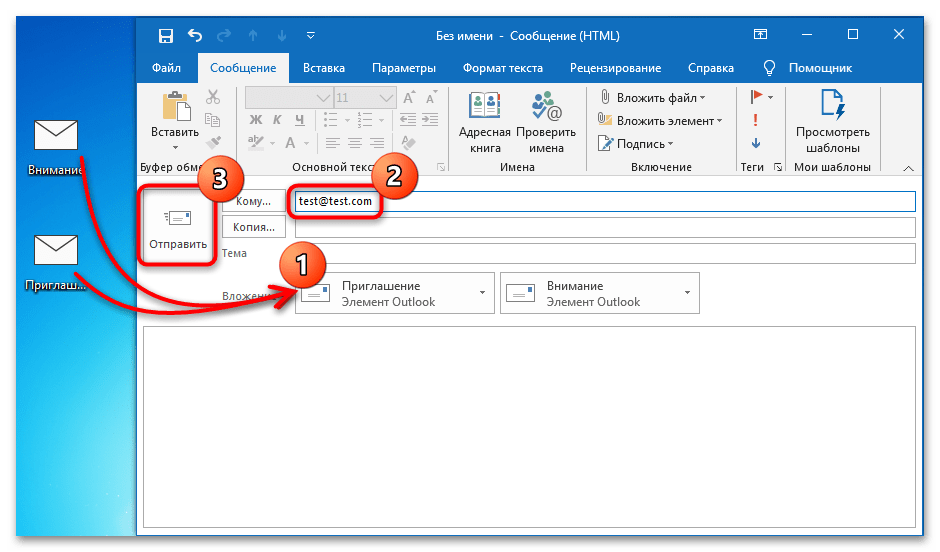Switch to the Вставка ribbon tab
Image resolution: width=940 pixels, height=552 pixels.
[323, 68]
